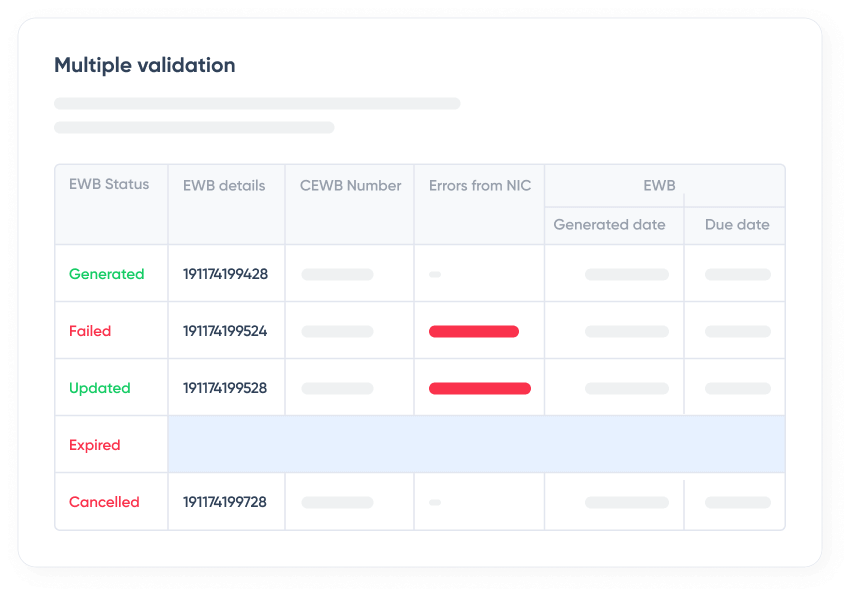Click the Generated date sub-header

609,225
